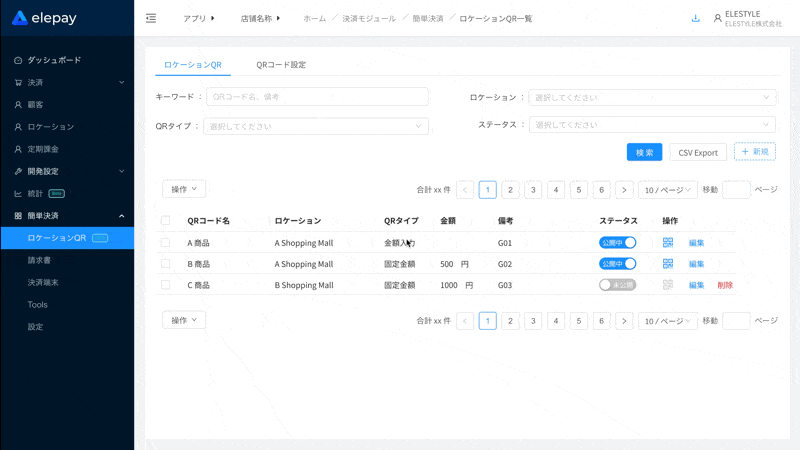The height and width of the screenshot is (450, 800).
Task: Enable the 未公開 switch for C 商品
Action: click(617, 285)
